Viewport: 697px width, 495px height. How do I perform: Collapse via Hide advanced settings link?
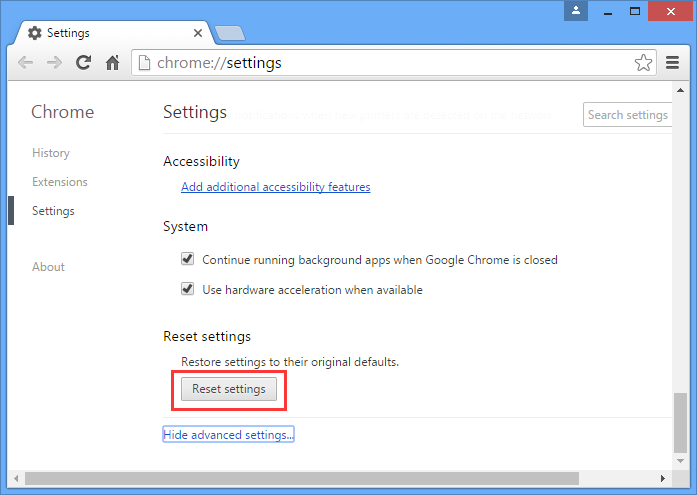(228, 435)
